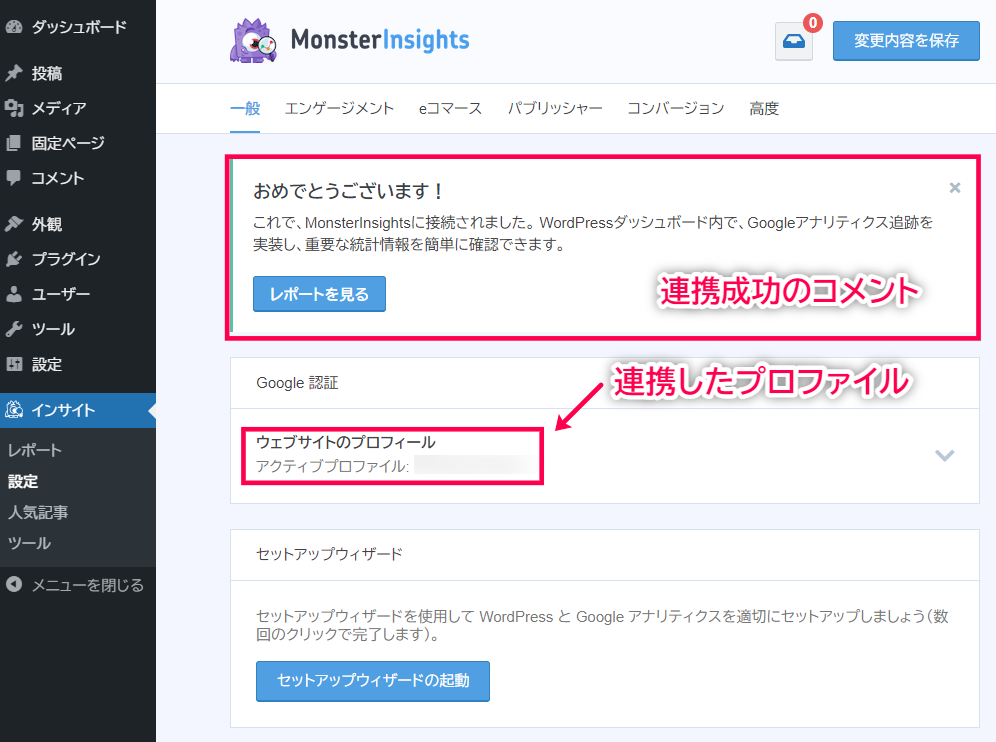Click the MonsterInsights wordmark text
Image resolution: width=996 pixels, height=742 pixels.
[380, 40]
